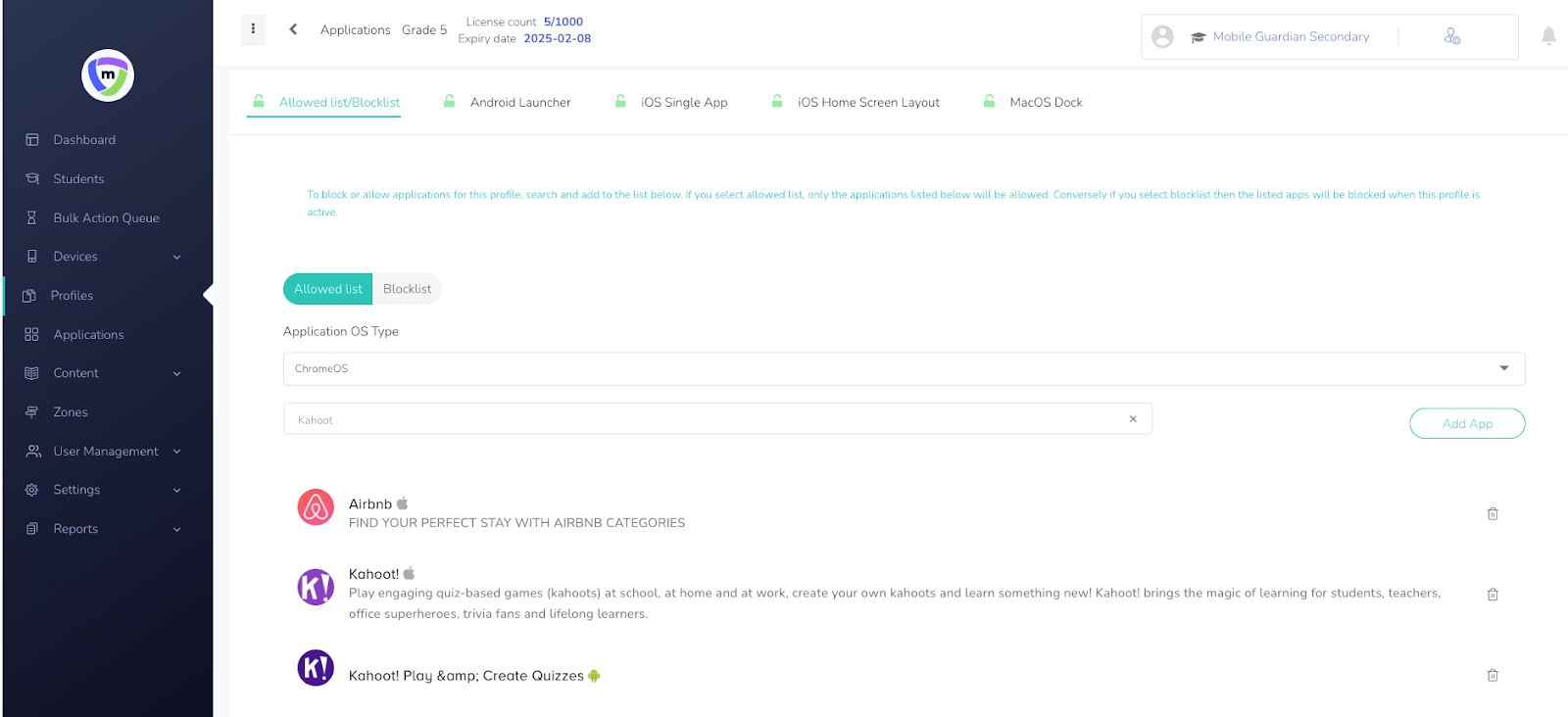Click the Devices sidebar icon
This screenshot has height=717, width=1568.
click(32, 257)
